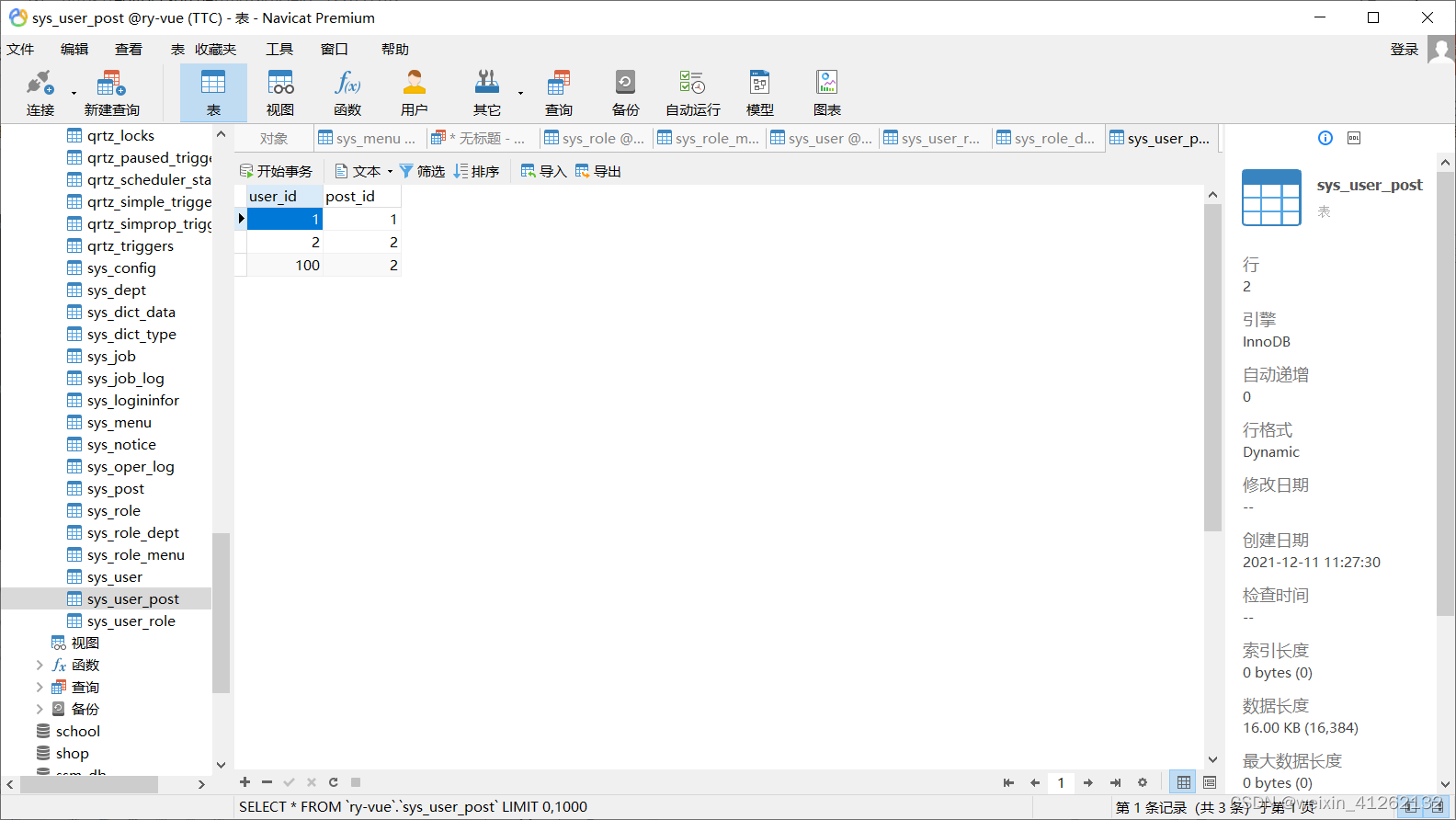Expand the 备份 tree node
1456x820 pixels.
40,709
